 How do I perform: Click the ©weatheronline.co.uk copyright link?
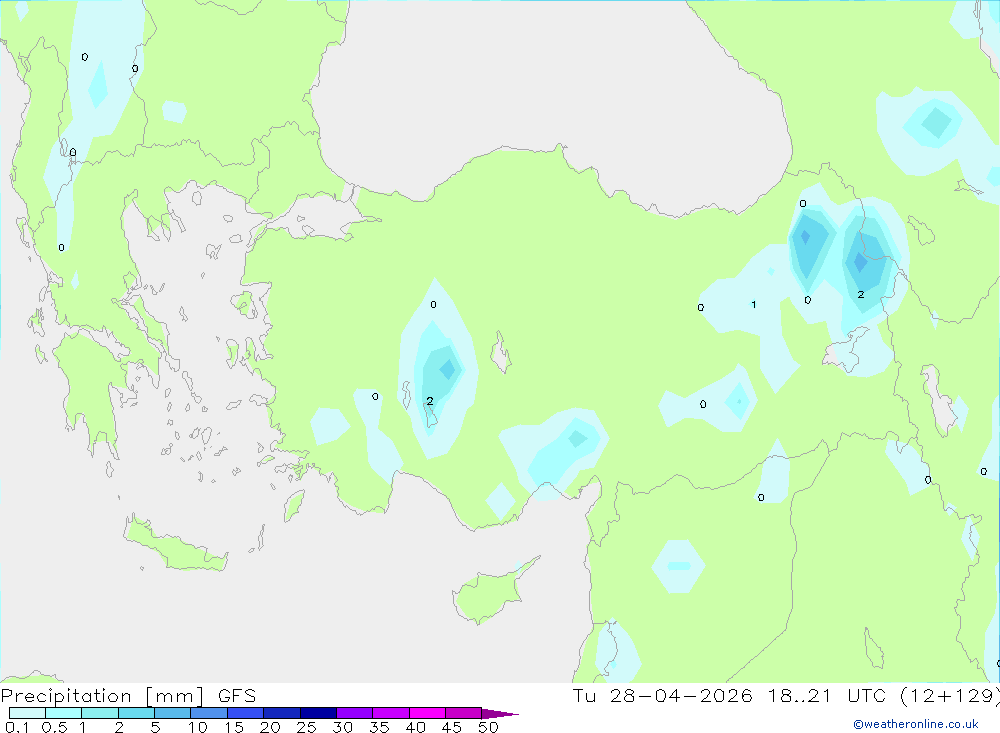pos(915,724)
